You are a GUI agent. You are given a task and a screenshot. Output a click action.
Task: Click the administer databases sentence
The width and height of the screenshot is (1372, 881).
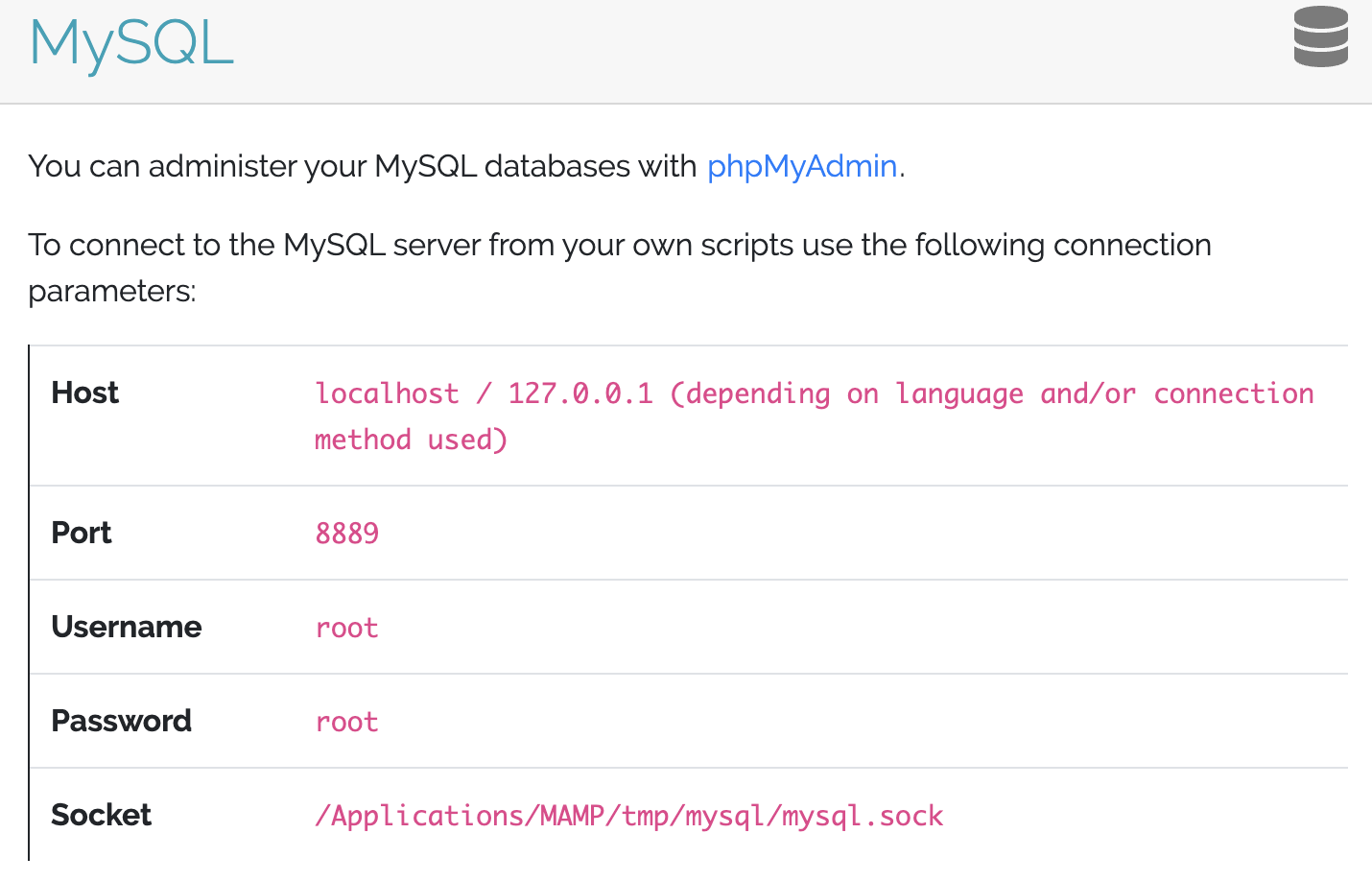click(465, 166)
